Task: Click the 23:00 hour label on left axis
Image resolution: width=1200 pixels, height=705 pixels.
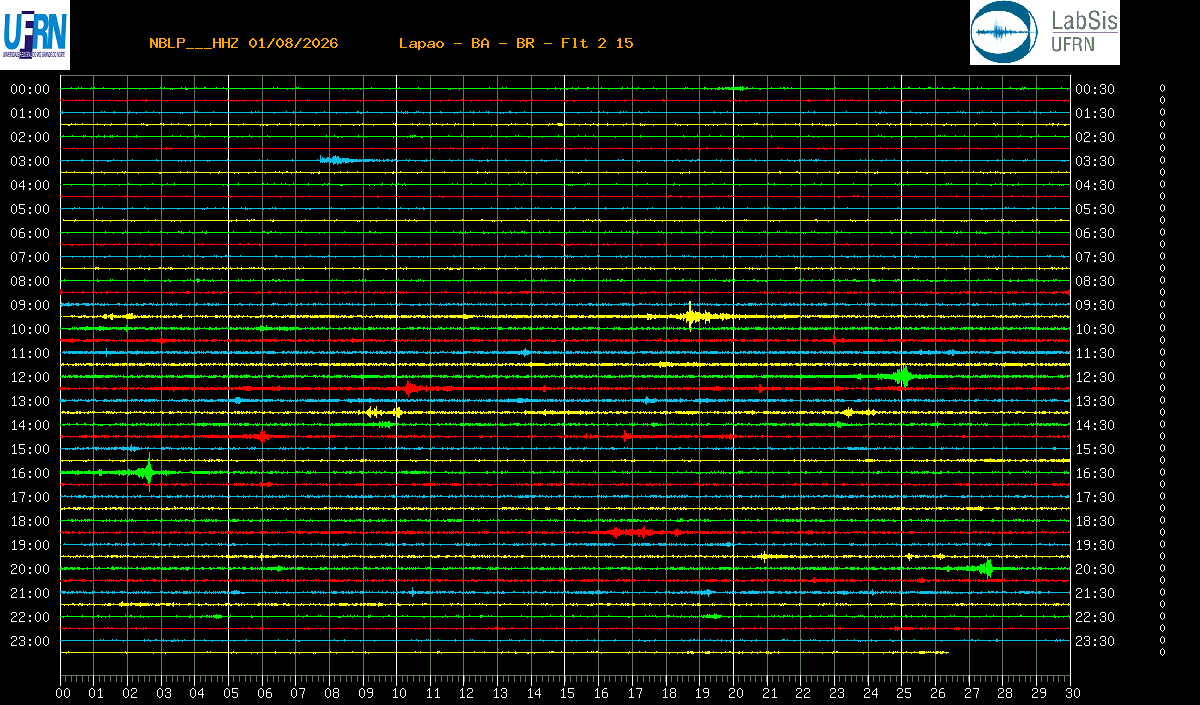Action: (x=30, y=641)
